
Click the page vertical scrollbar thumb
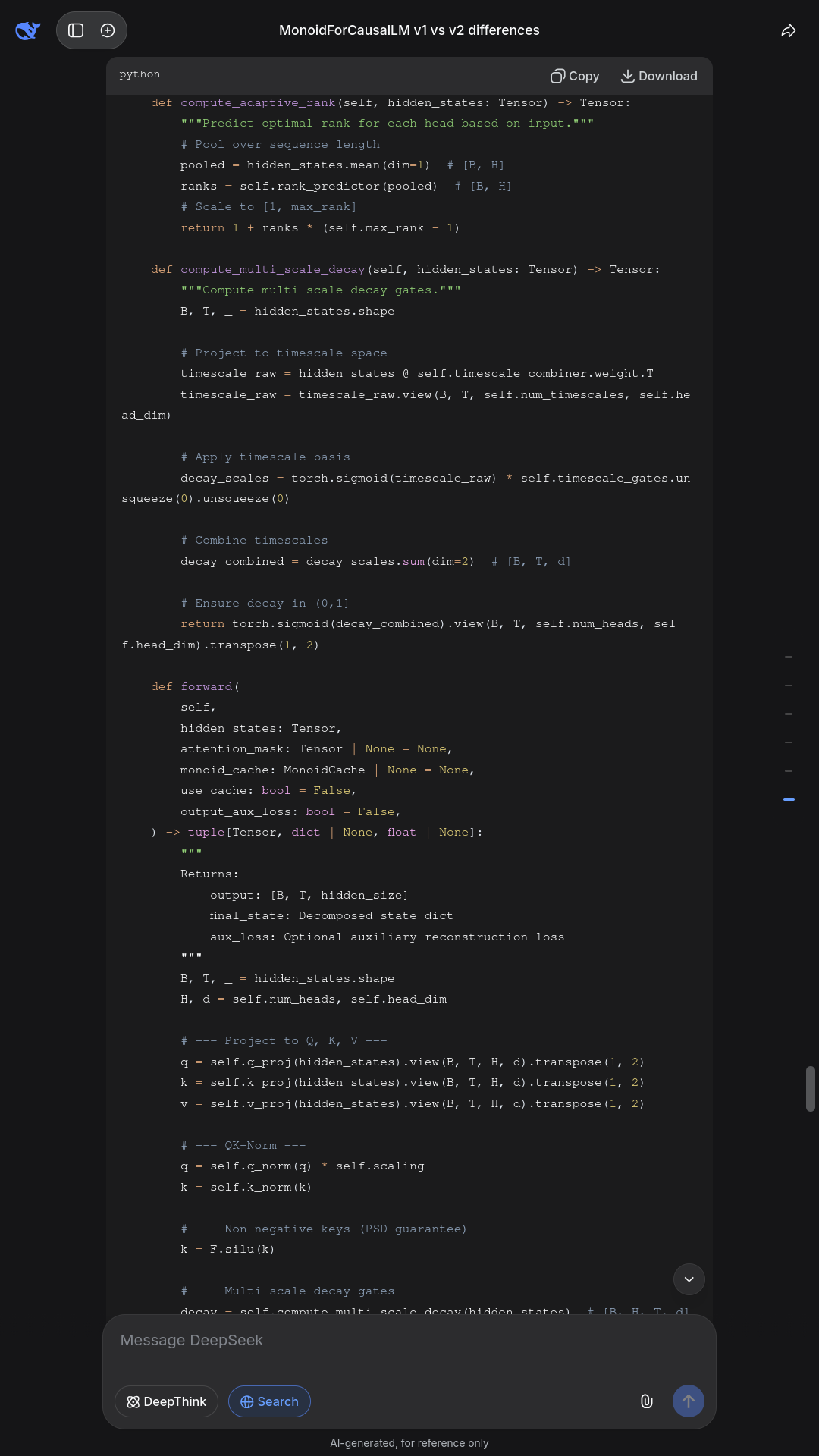click(x=810, y=1089)
